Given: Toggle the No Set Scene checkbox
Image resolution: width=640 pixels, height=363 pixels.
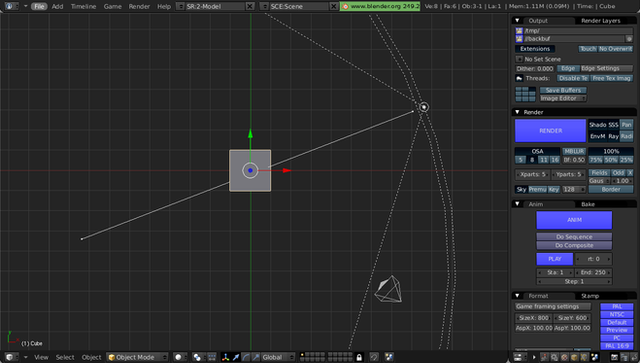Looking at the screenshot, I should click(519, 59).
